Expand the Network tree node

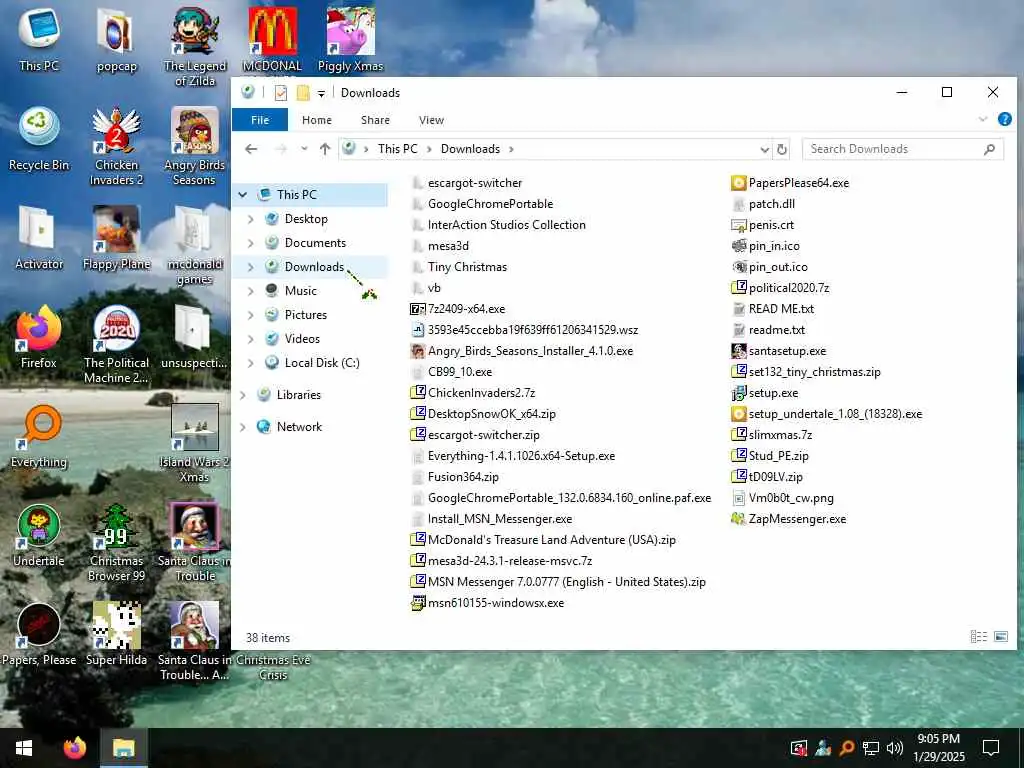[x=243, y=427]
